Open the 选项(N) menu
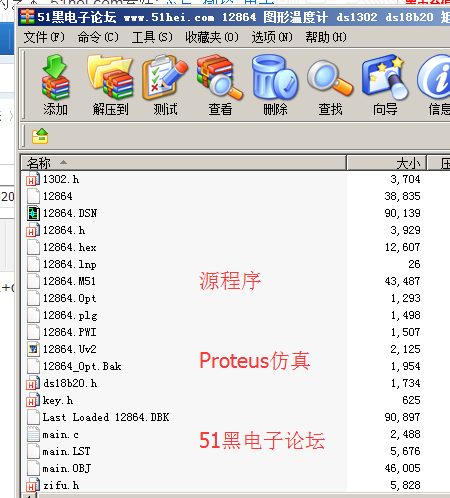 (x=272, y=37)
